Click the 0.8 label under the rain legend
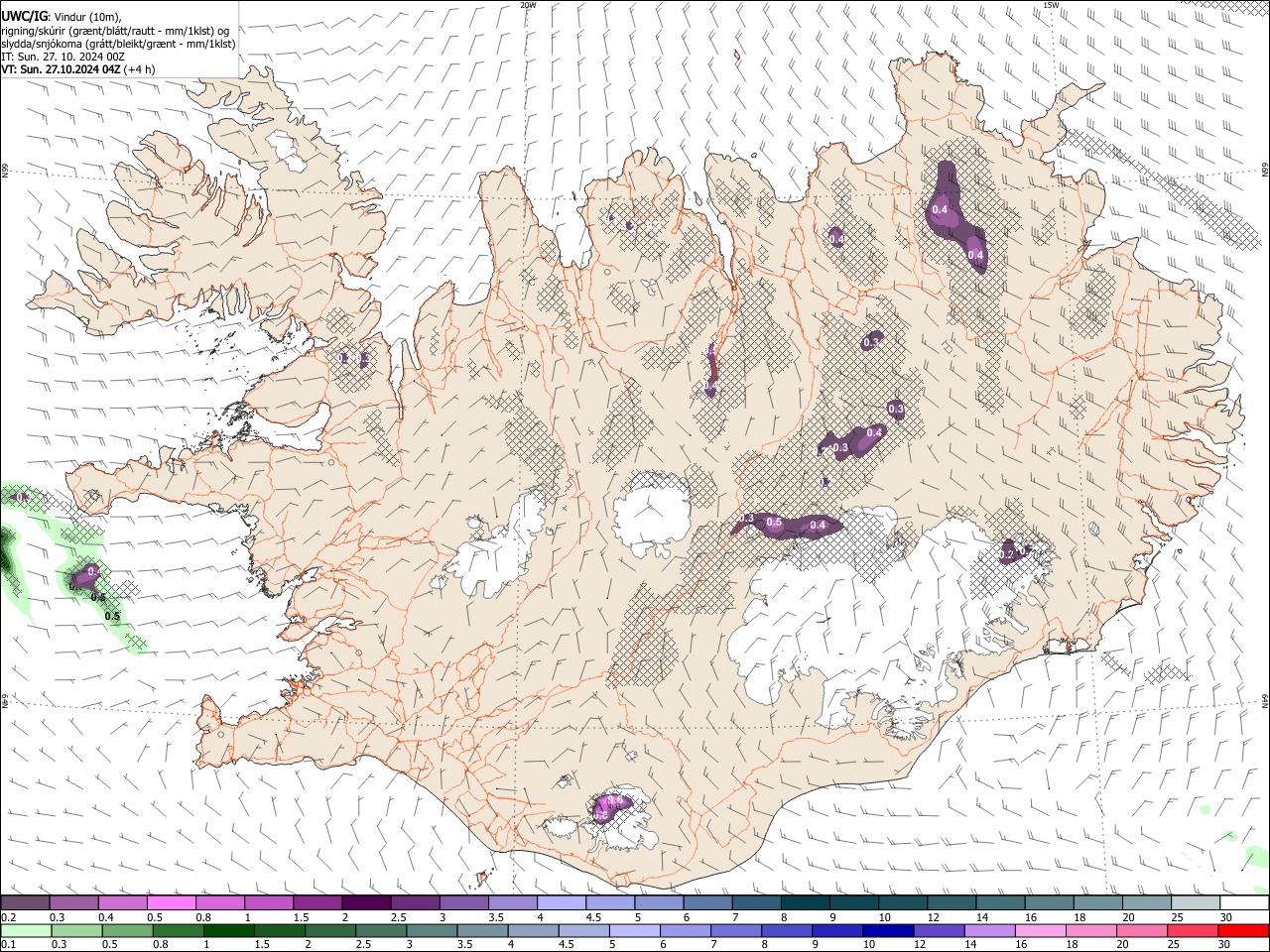Image resolution: width=1270 pixels, height=952 pixels. pyautogui.click(x=159, y=945)
